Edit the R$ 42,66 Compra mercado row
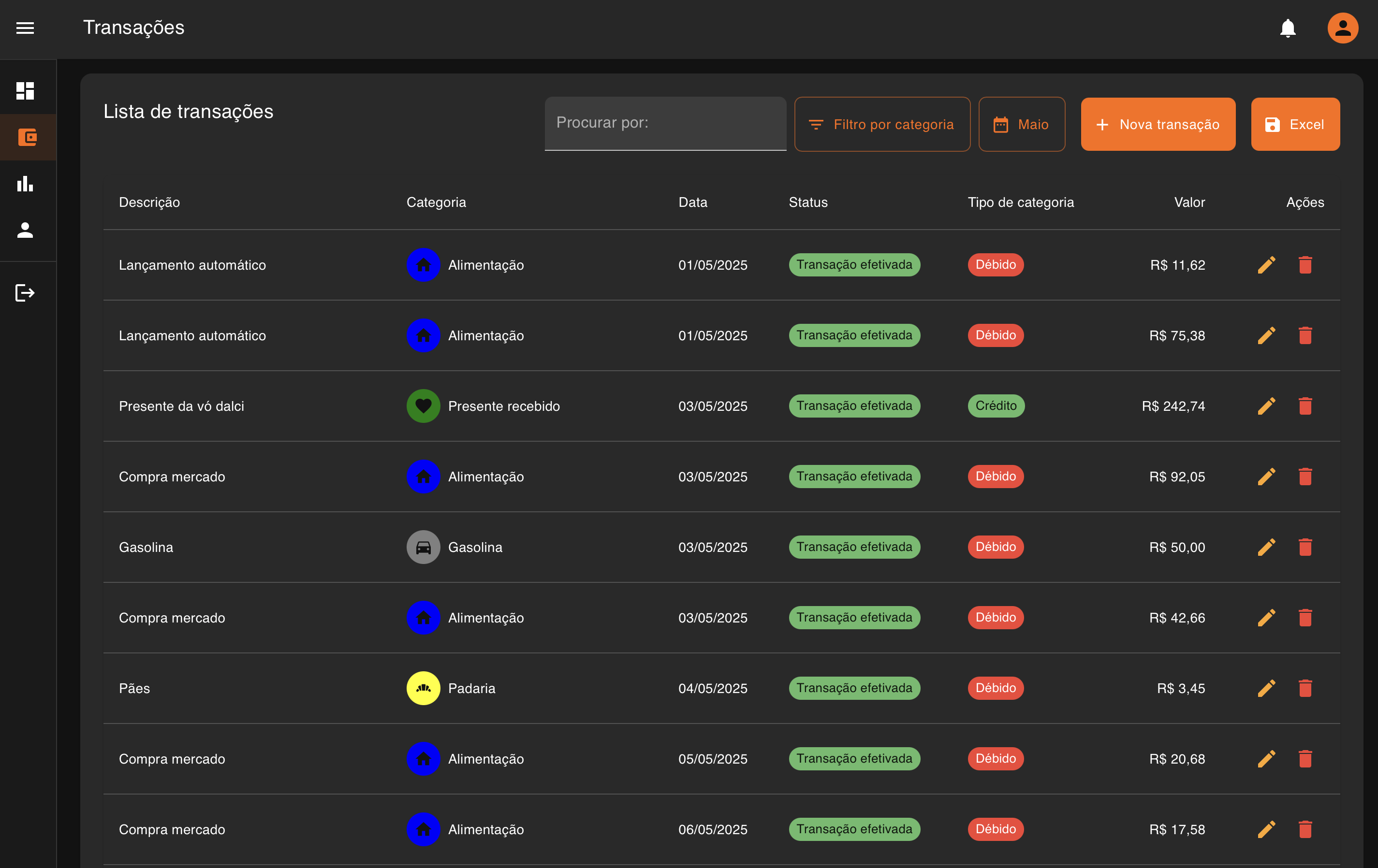 click(x=1266, y=618)
